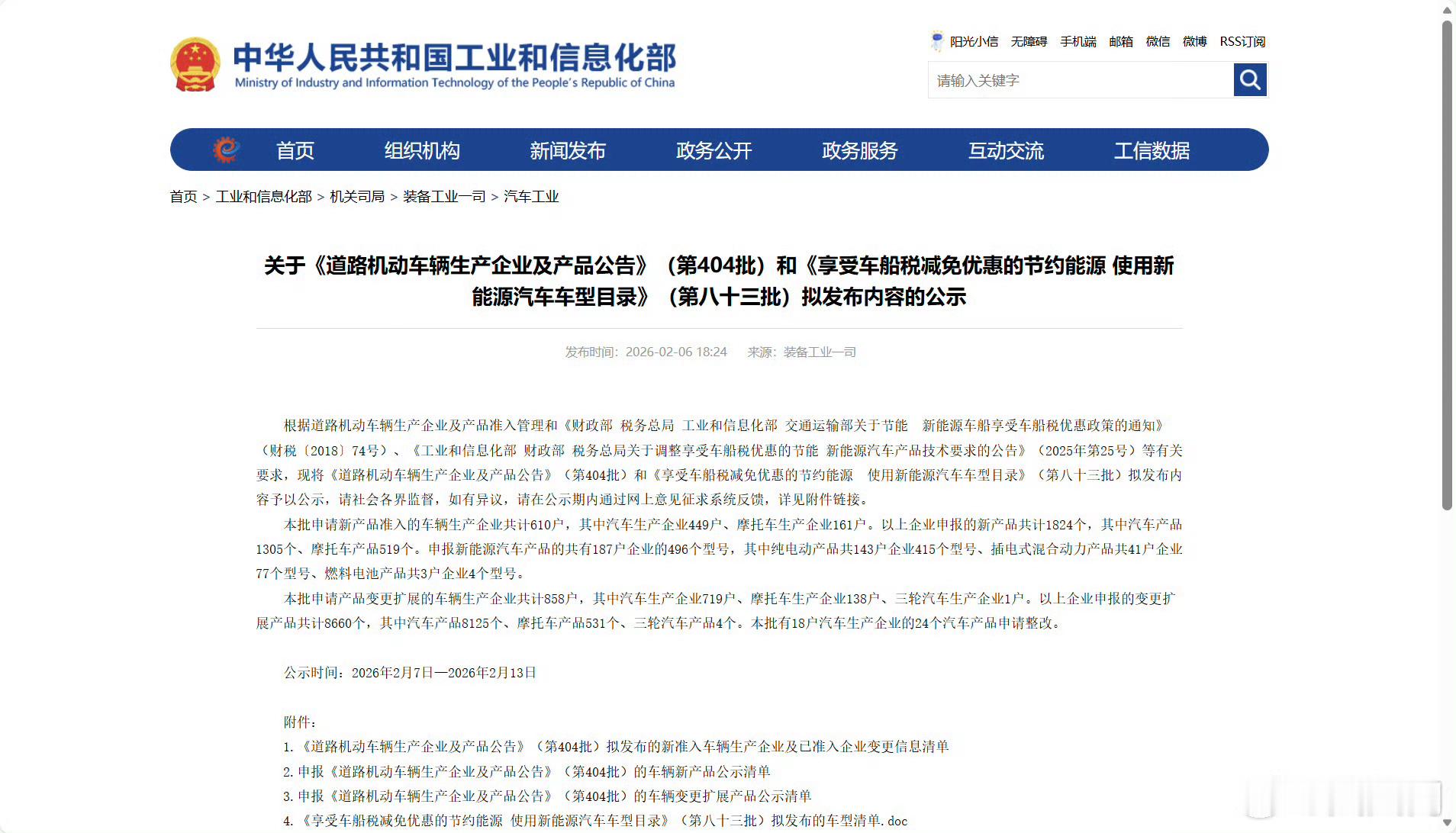Viewport: 1456px width, 833px height.
Task: Click the ministry name title logo text
Action: point(455,66)
